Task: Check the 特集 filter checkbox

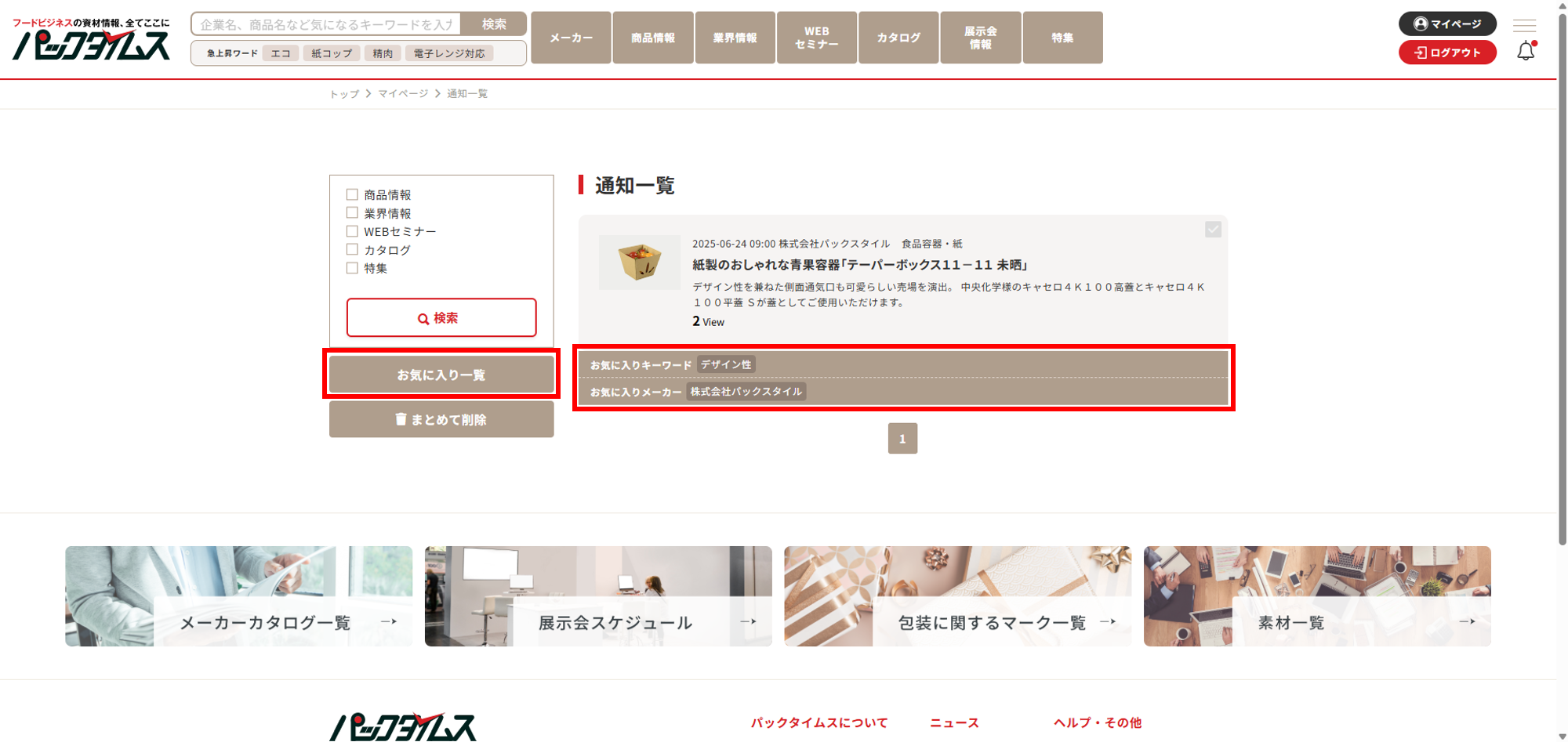Action: click(x=352, y=268)
